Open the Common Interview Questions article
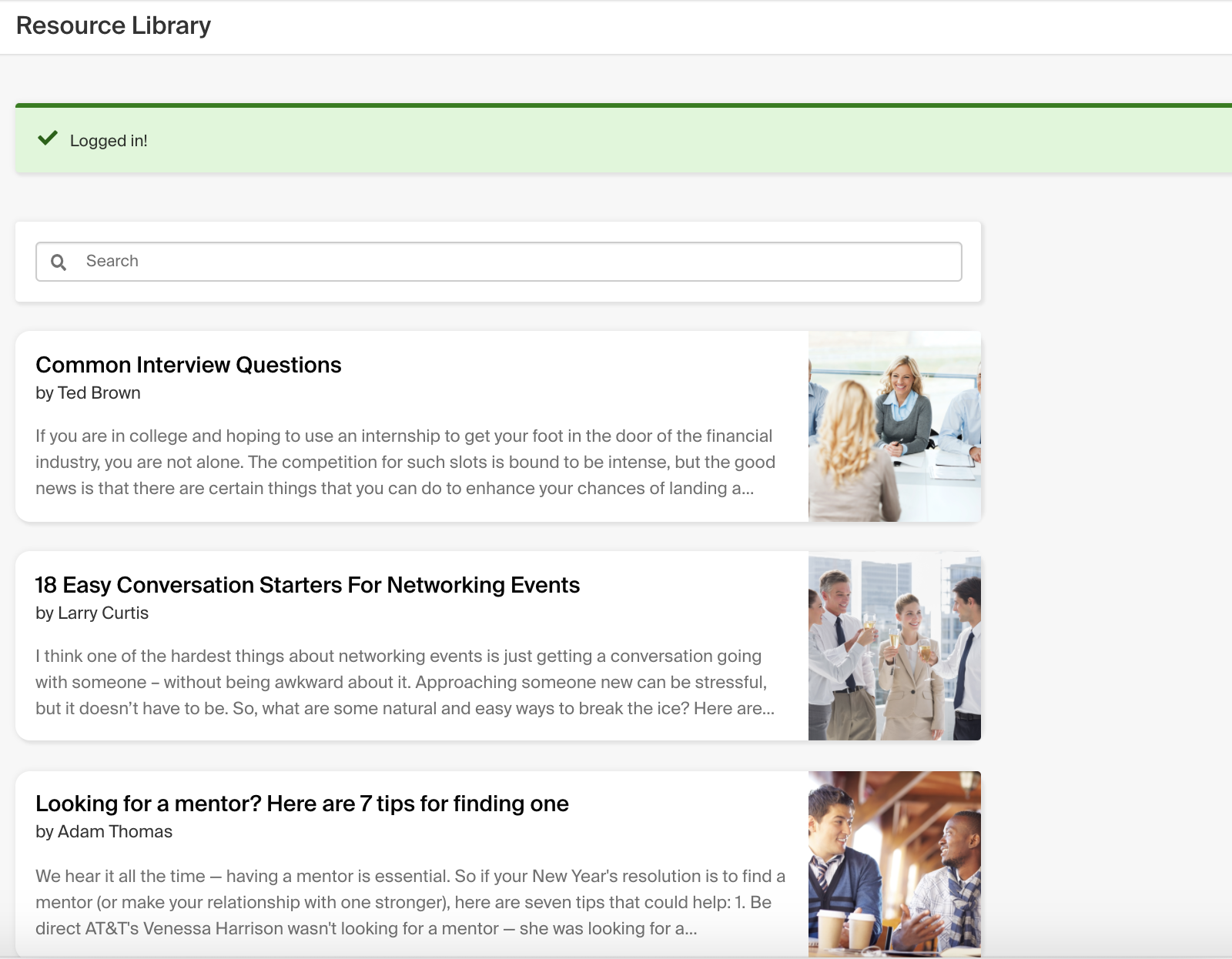This screenshot has height=959, width=1232. pos(189,365)
